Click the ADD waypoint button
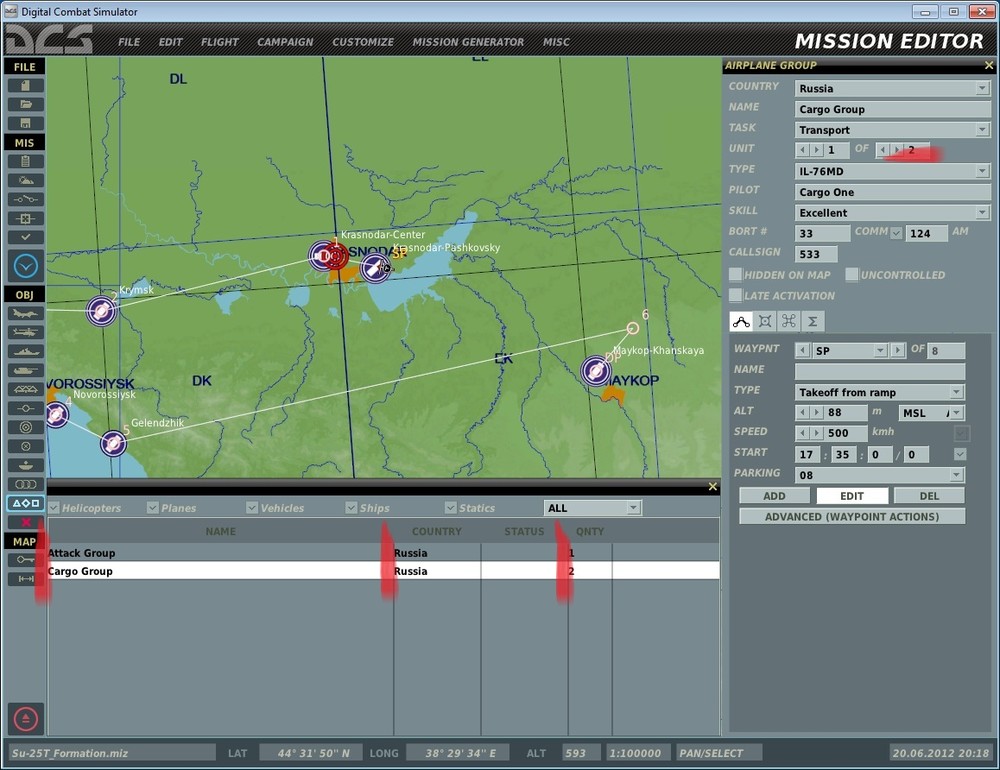Screen dimensions: 1000x770 pyautogui.click(x=774, y=496)
